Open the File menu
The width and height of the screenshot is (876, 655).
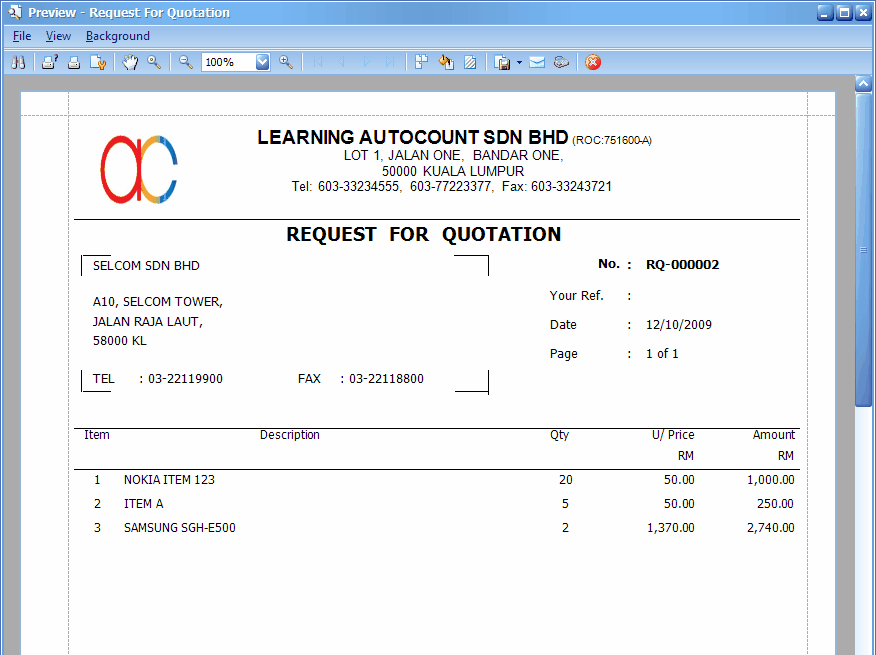tap(22, 36)
